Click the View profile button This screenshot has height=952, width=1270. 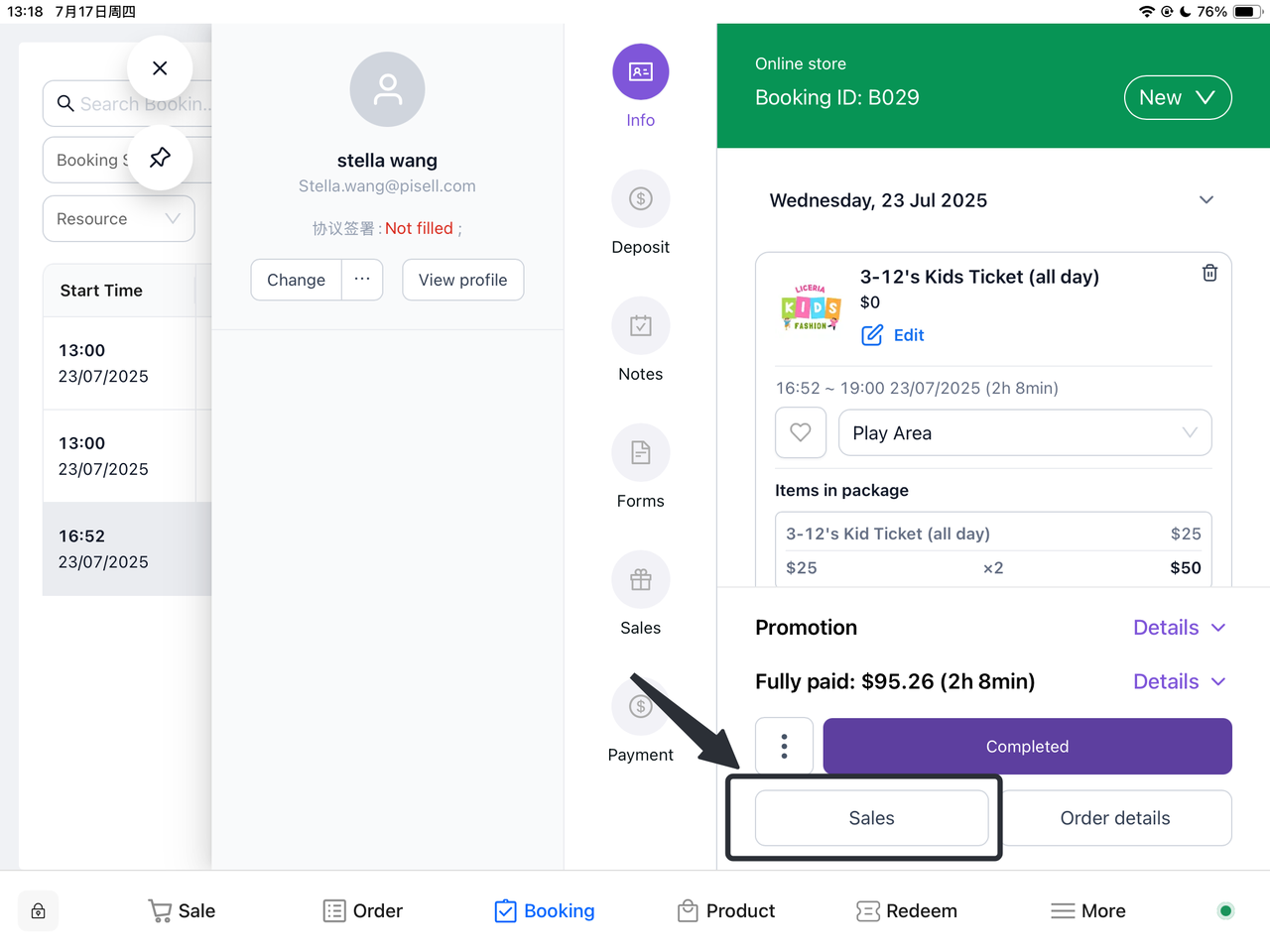tap(462, 280)
